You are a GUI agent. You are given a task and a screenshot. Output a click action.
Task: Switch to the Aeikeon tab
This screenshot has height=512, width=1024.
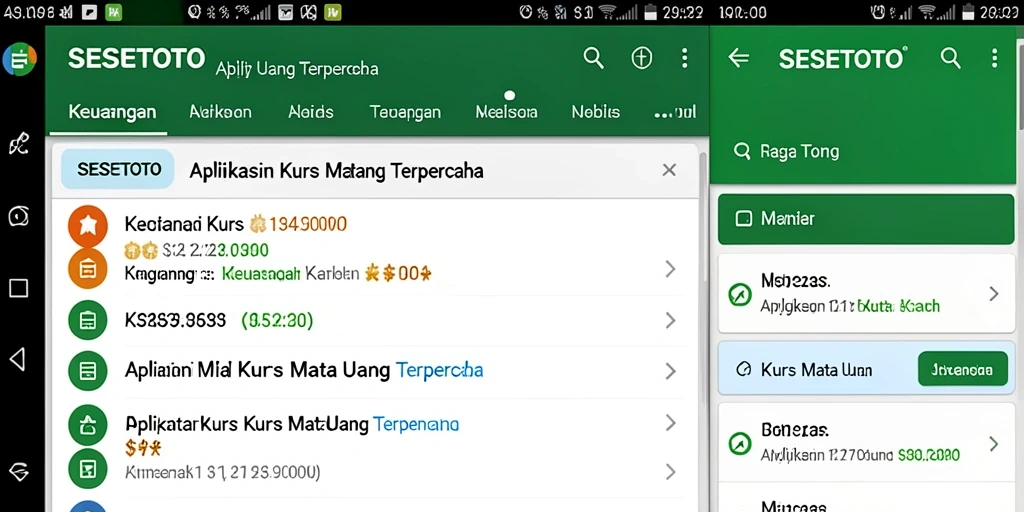(220, 112)
